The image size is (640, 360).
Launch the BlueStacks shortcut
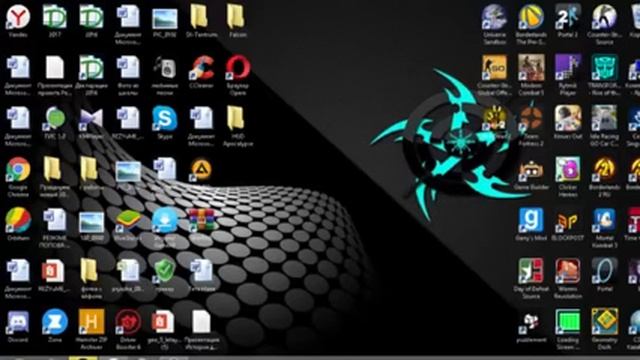[128, 221]
